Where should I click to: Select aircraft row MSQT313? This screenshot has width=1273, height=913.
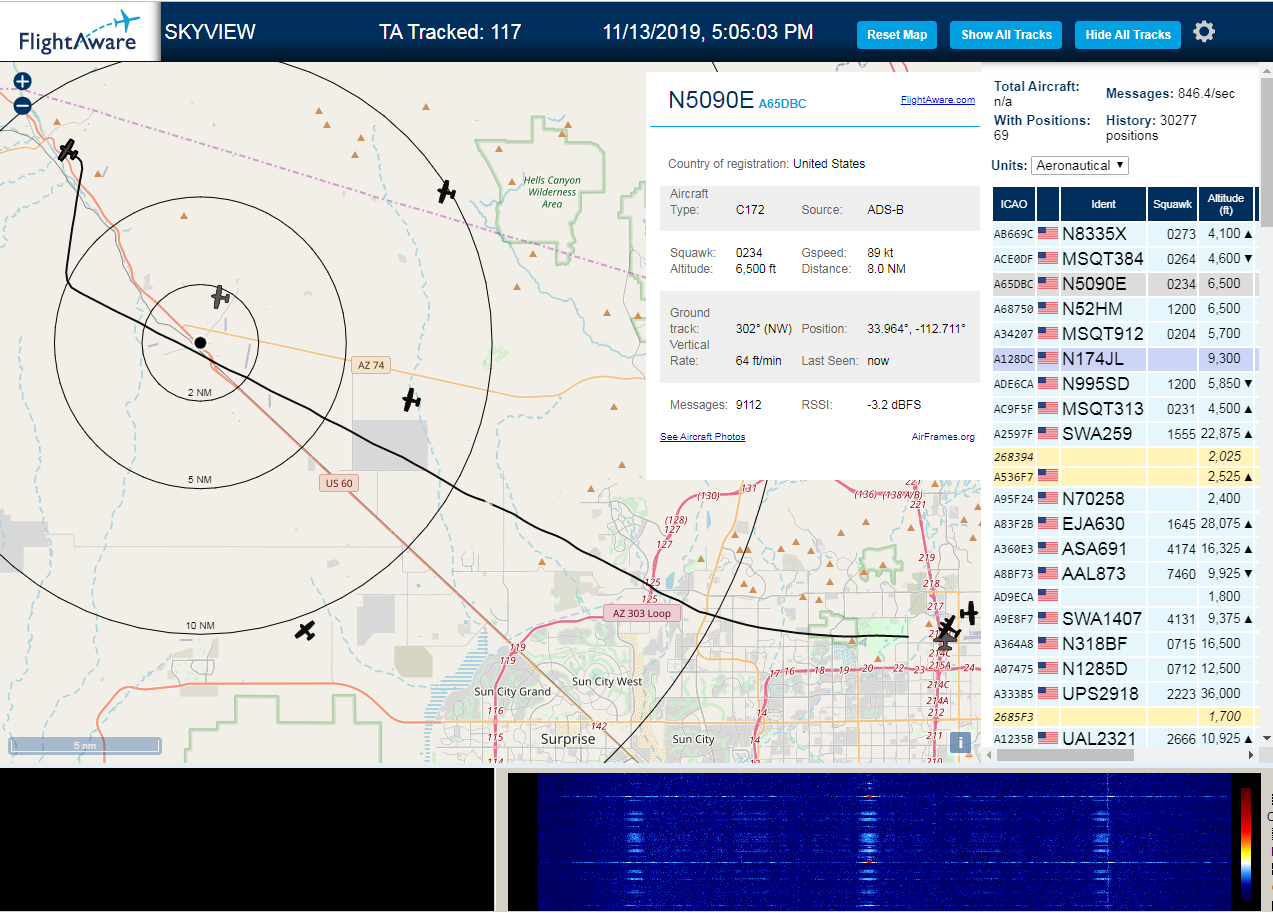pos(1125,409)
